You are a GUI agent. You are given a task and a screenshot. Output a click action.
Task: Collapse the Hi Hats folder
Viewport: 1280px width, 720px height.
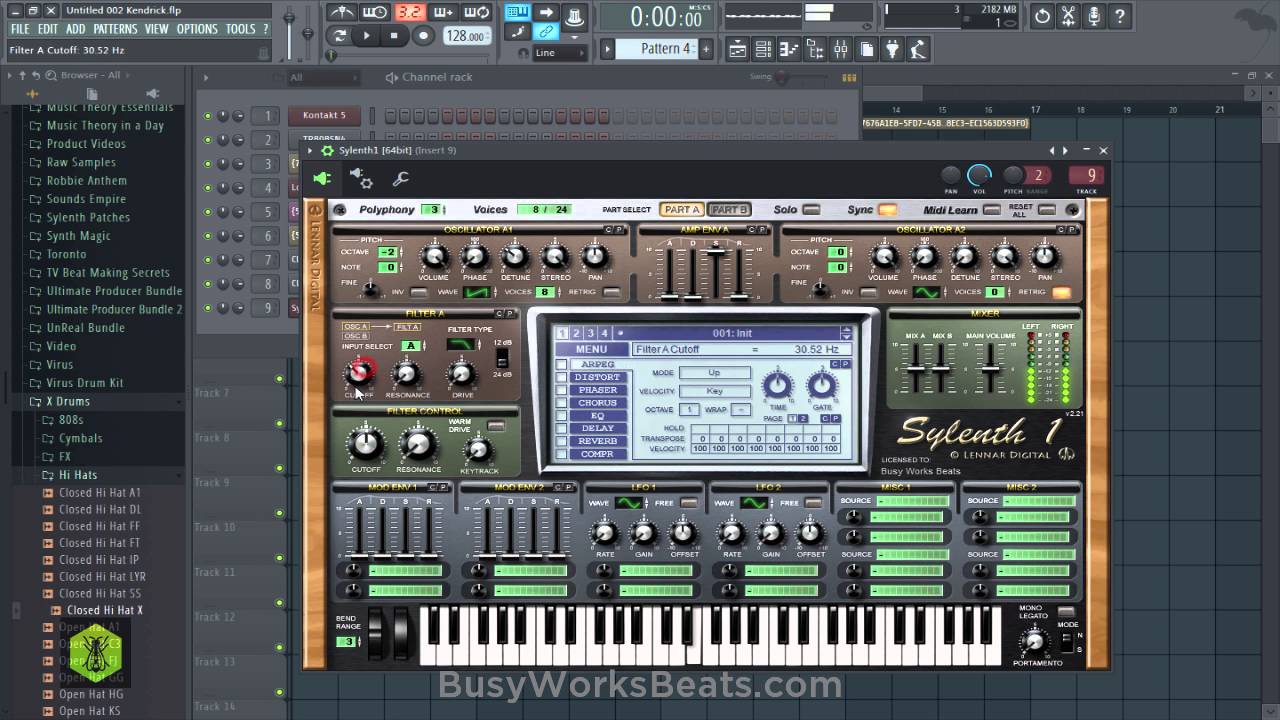click(78, 475)
